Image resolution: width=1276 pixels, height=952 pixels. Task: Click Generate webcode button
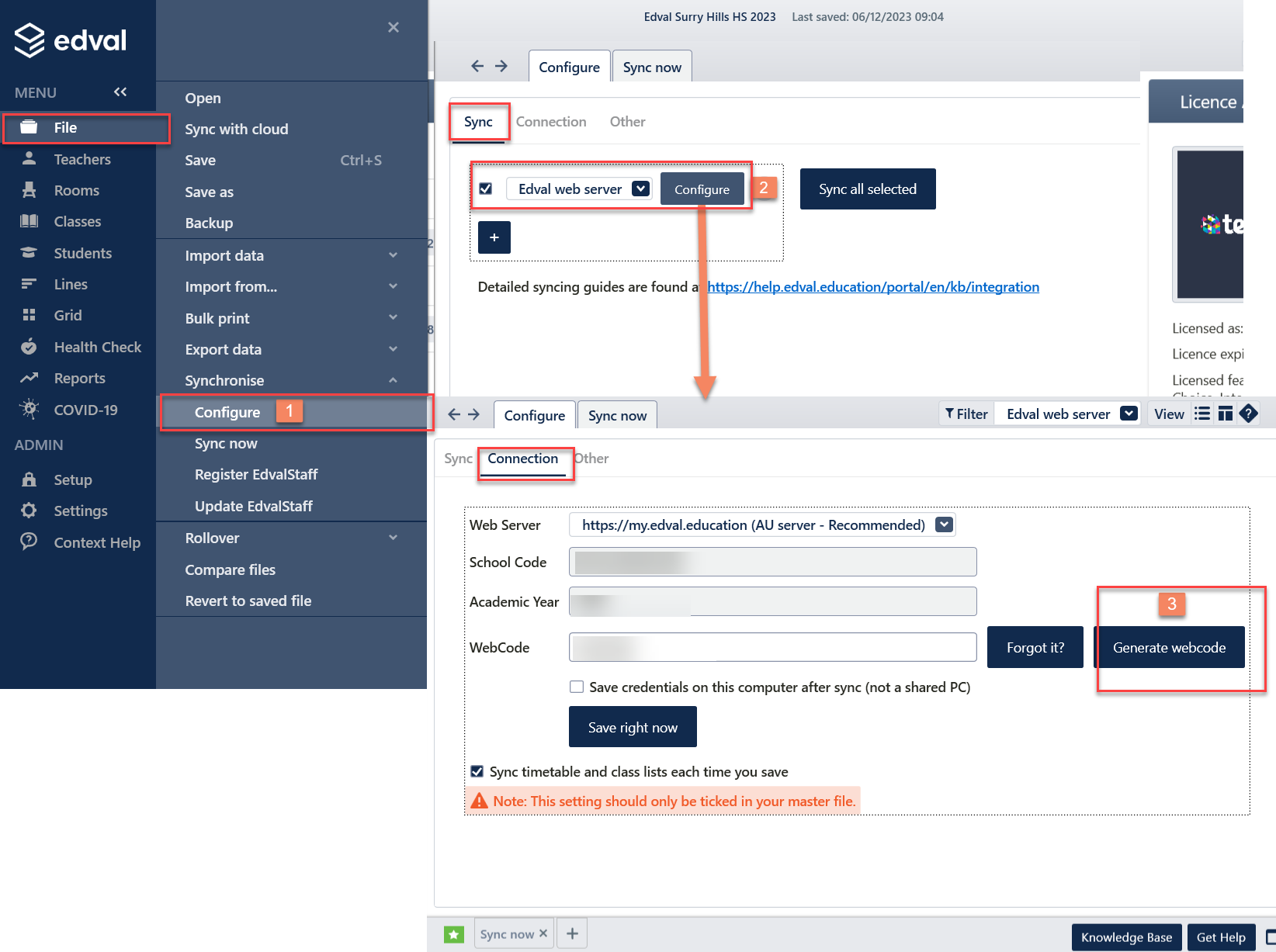click(x=1169, y=647)
